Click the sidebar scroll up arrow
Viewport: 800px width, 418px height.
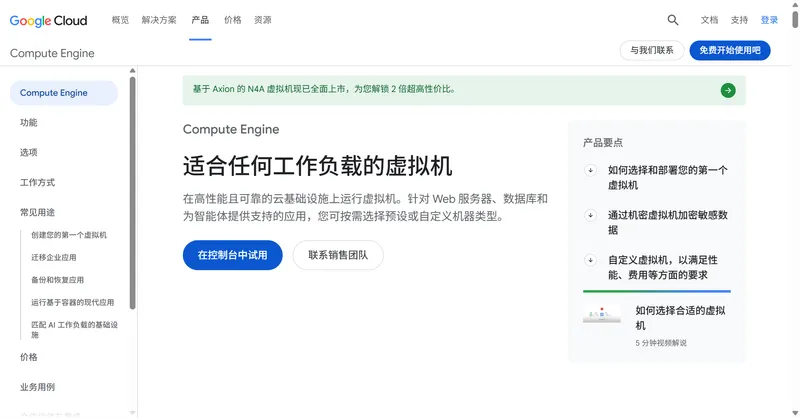click(133, 70)
